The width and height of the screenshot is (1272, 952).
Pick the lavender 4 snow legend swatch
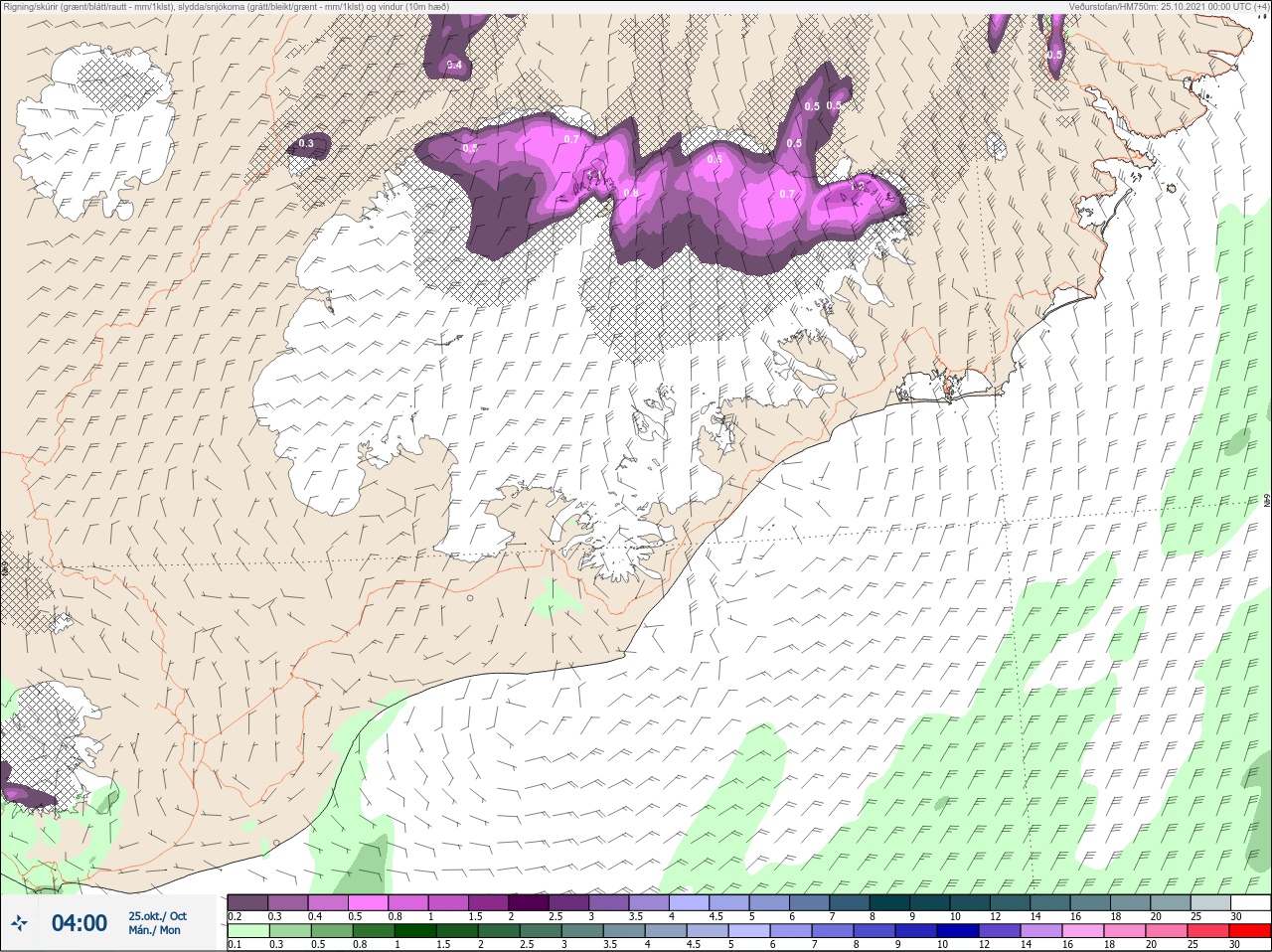690,902
